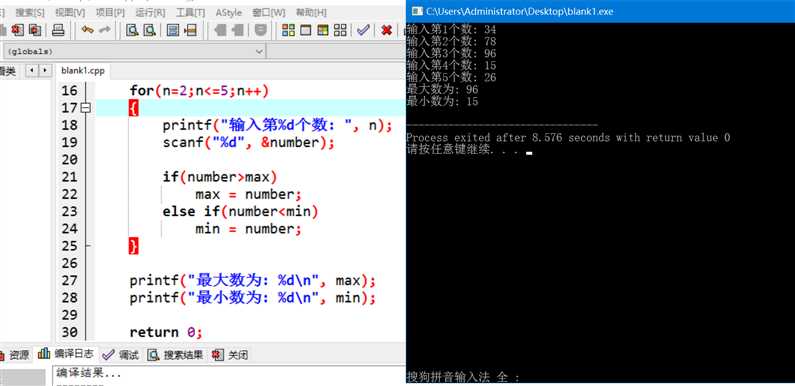
Task: Click the min = number; code line
Action: coord(248,229)
